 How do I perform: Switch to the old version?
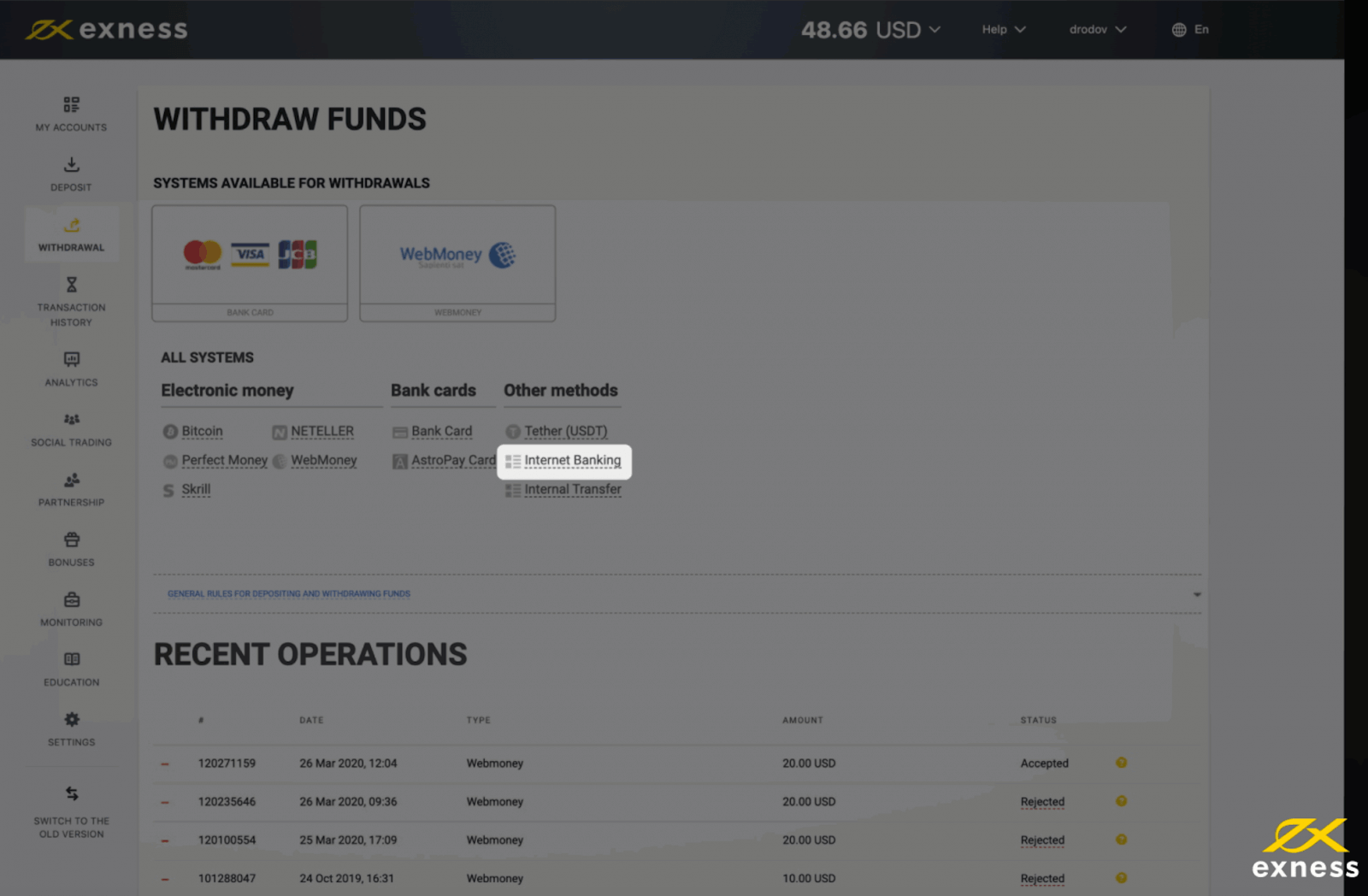[x=71, y=811]
